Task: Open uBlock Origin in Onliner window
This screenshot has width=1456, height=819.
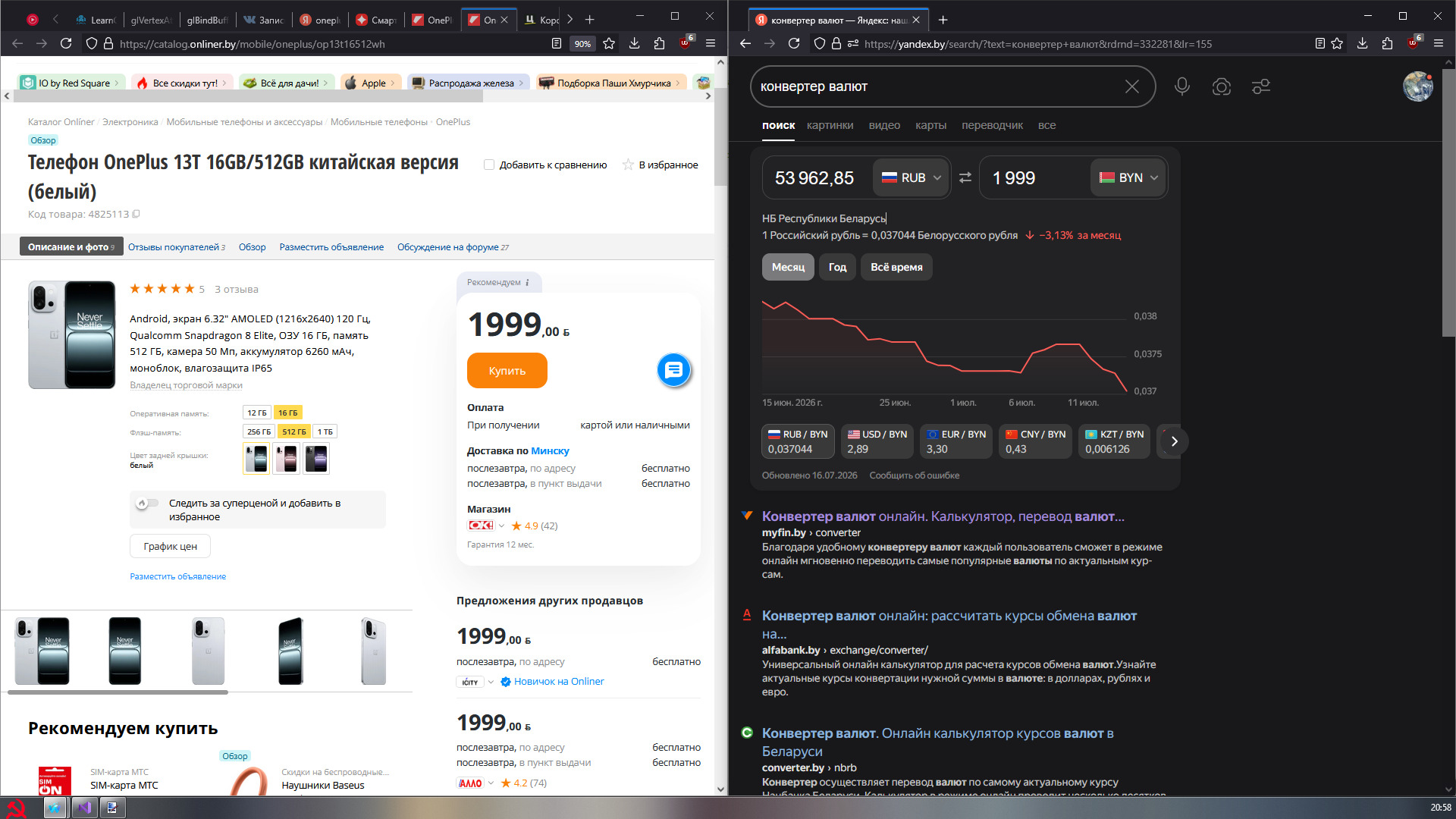Action: (686, 43)
